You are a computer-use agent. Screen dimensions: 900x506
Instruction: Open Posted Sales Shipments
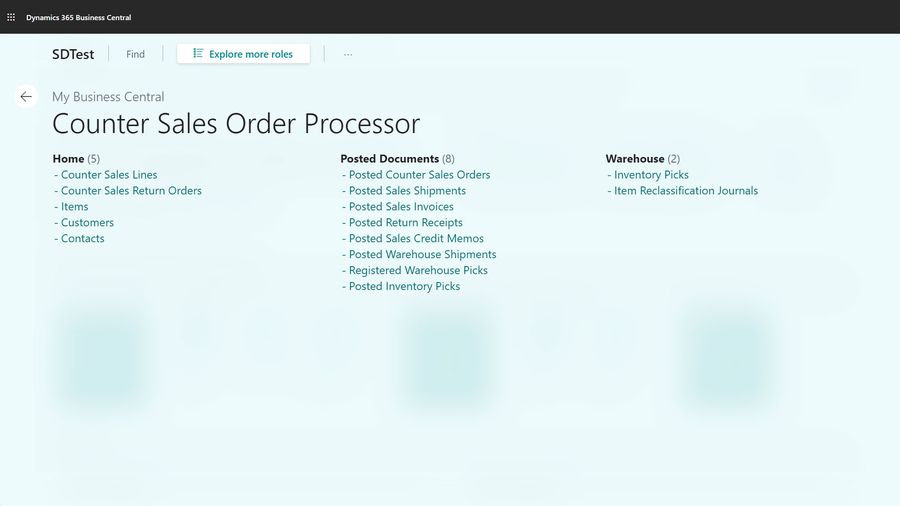click(407, 191)
